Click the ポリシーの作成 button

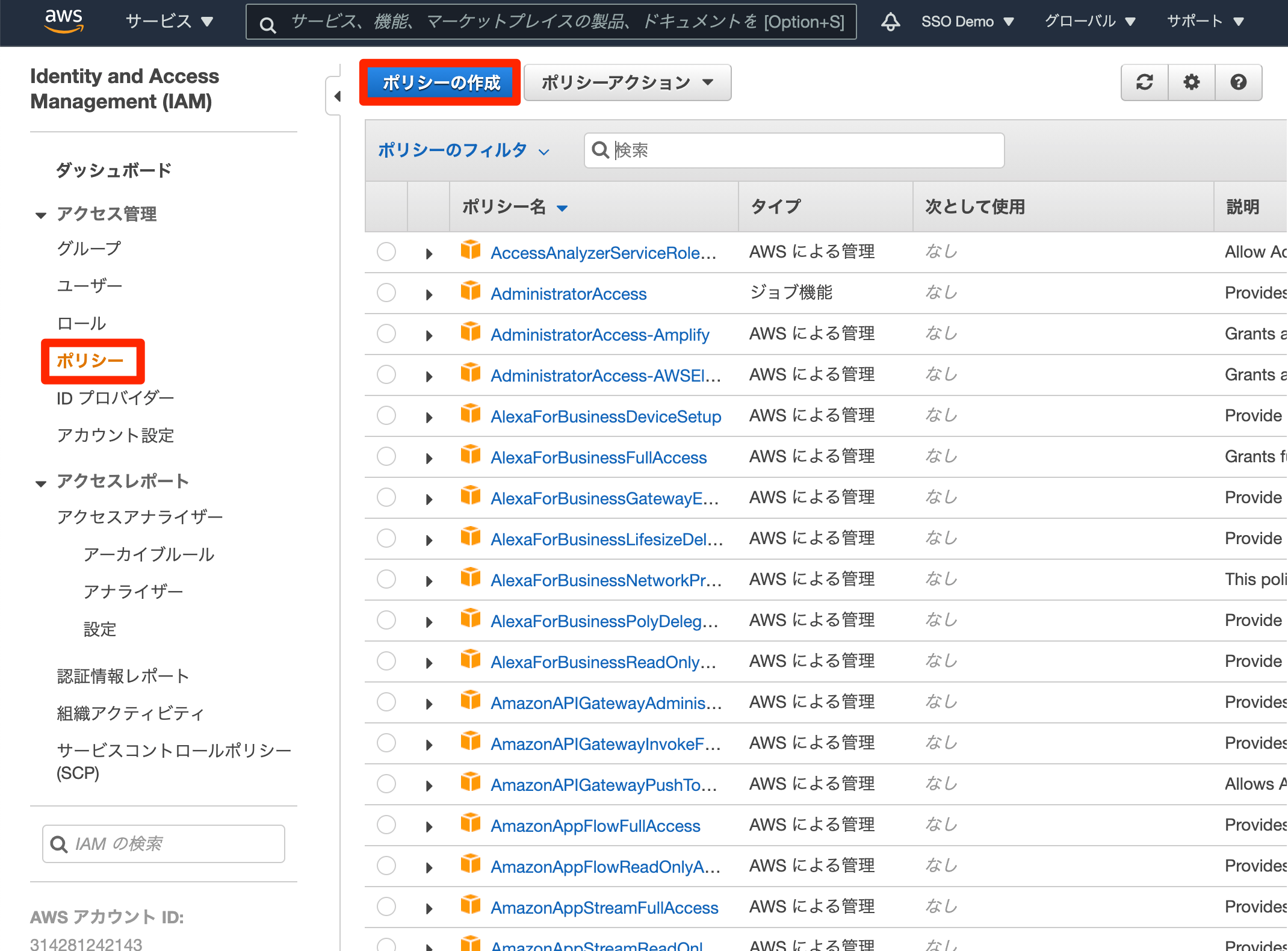point(441,82)
